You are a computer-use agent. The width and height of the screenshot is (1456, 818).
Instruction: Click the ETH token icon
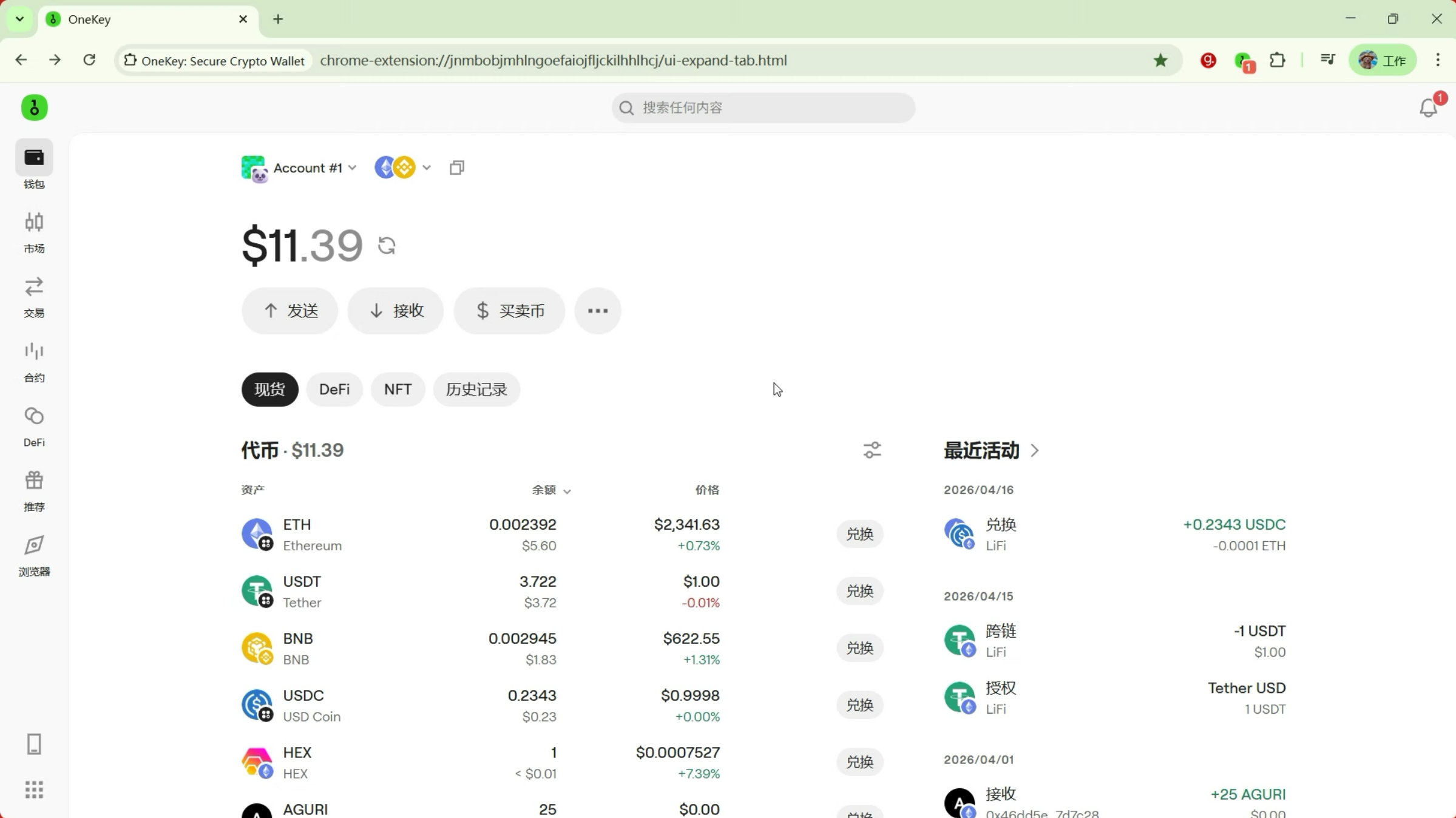click(257, 534)
